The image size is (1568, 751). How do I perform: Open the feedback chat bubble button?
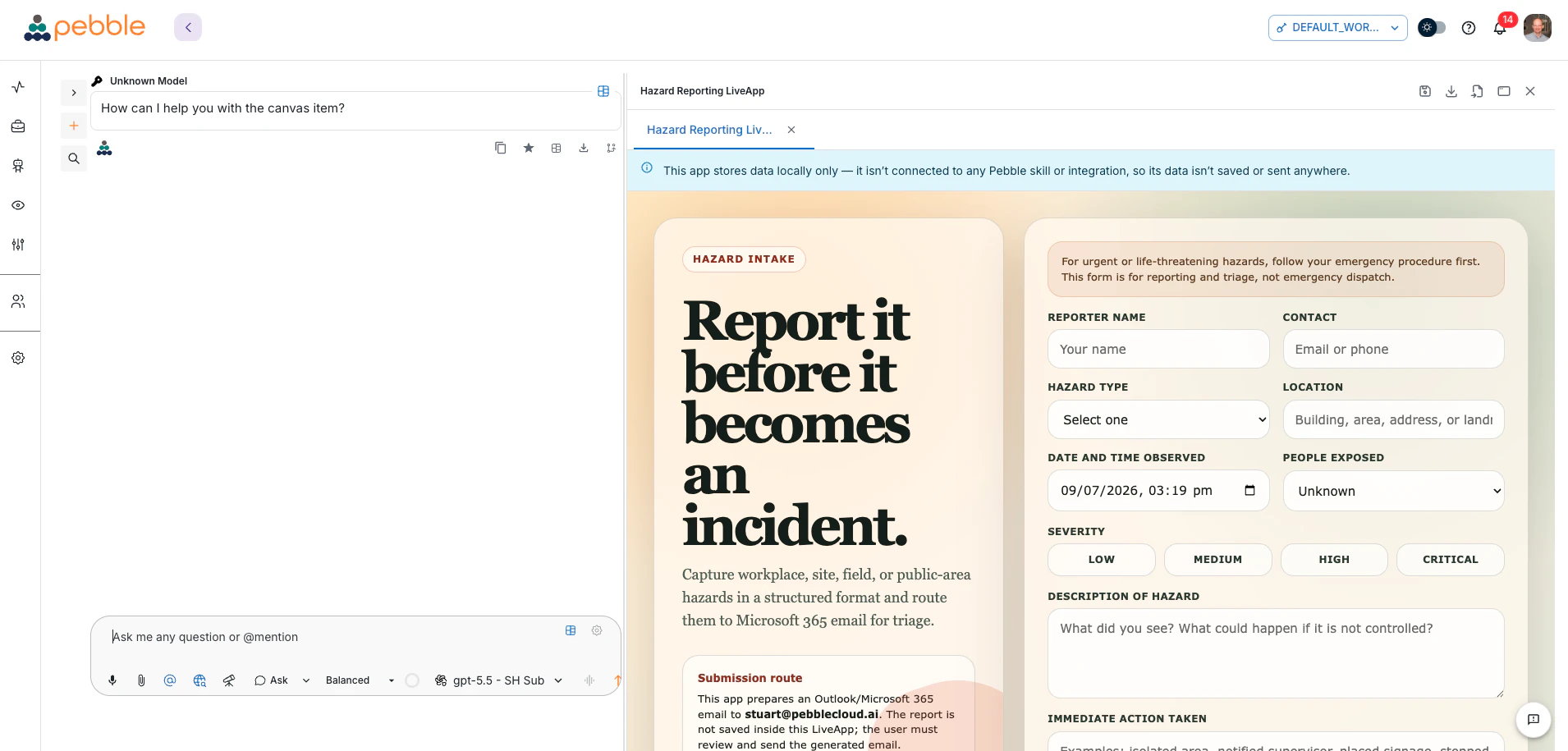click(1533, 720)
